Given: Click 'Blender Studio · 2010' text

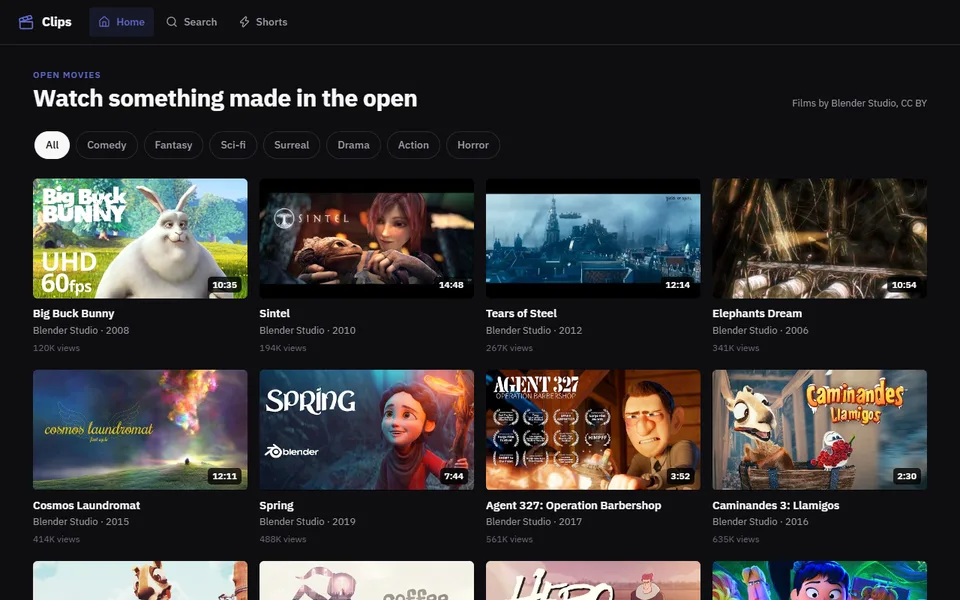Looking at the screenshot, I should 307,331.
